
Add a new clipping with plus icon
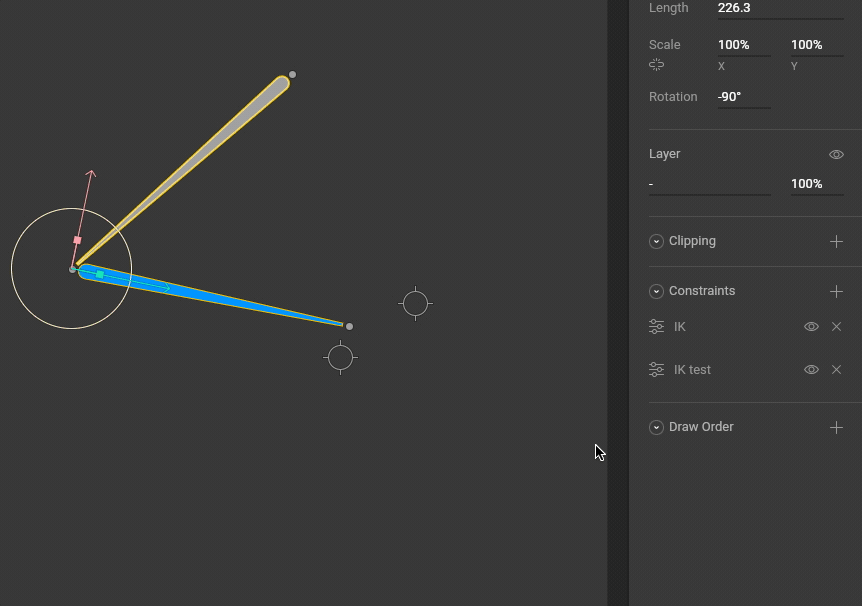(836, 241)
